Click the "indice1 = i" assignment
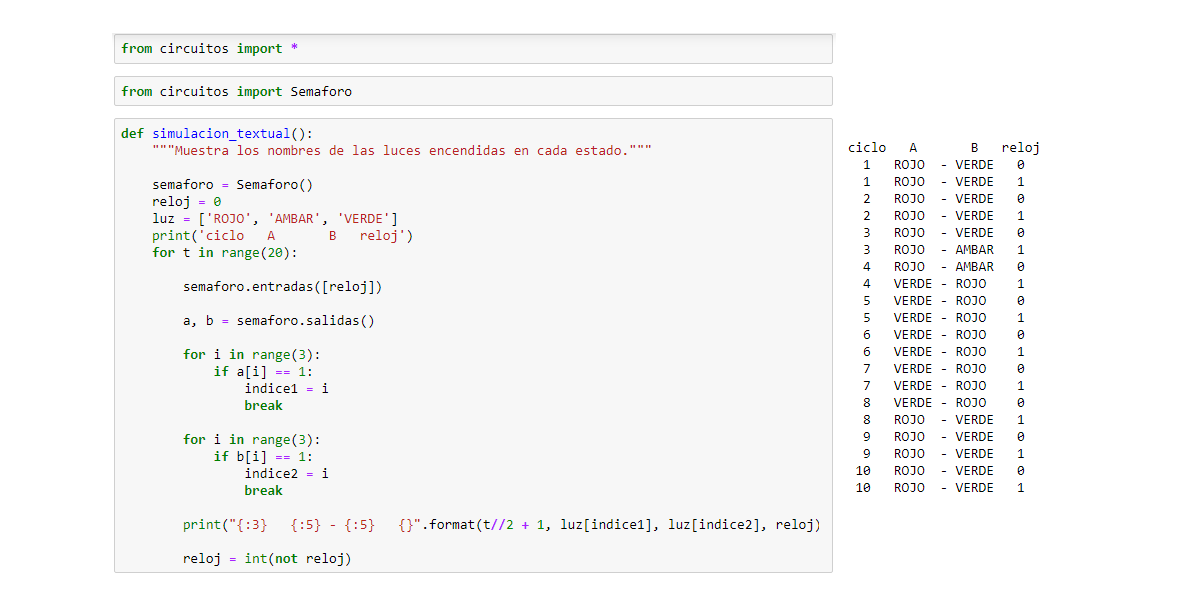Image resolution: width=1200 pixels, height=600 pixels. pos(286,389)
